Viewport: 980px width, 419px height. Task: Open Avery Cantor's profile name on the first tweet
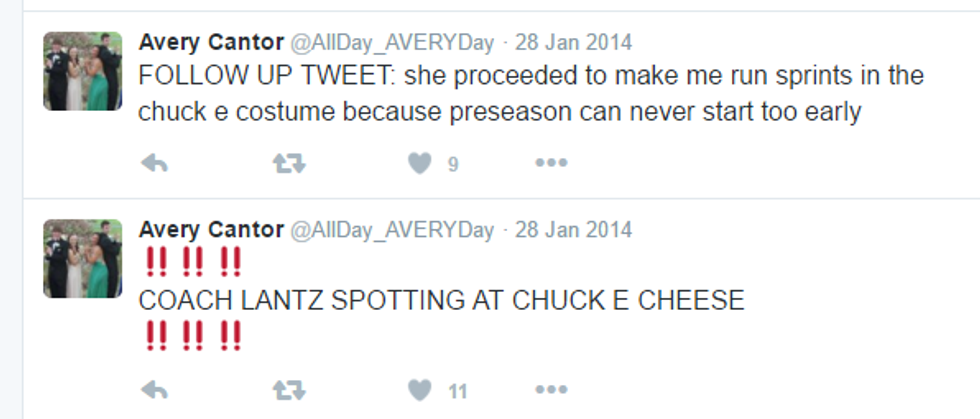click(211, 43)
